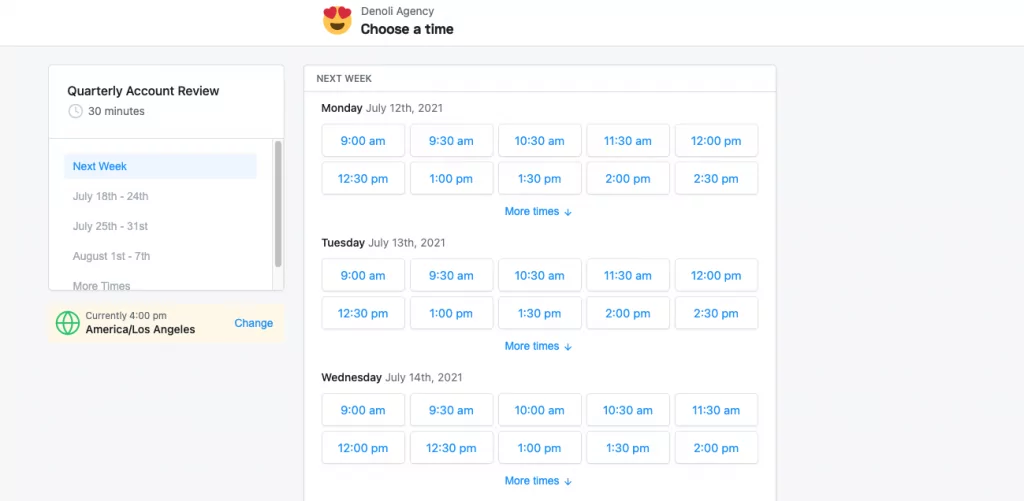1024x501 pixels.
Task: Select Tuesday 10:30 am appointment slot
Action: [x=540, y=276]
